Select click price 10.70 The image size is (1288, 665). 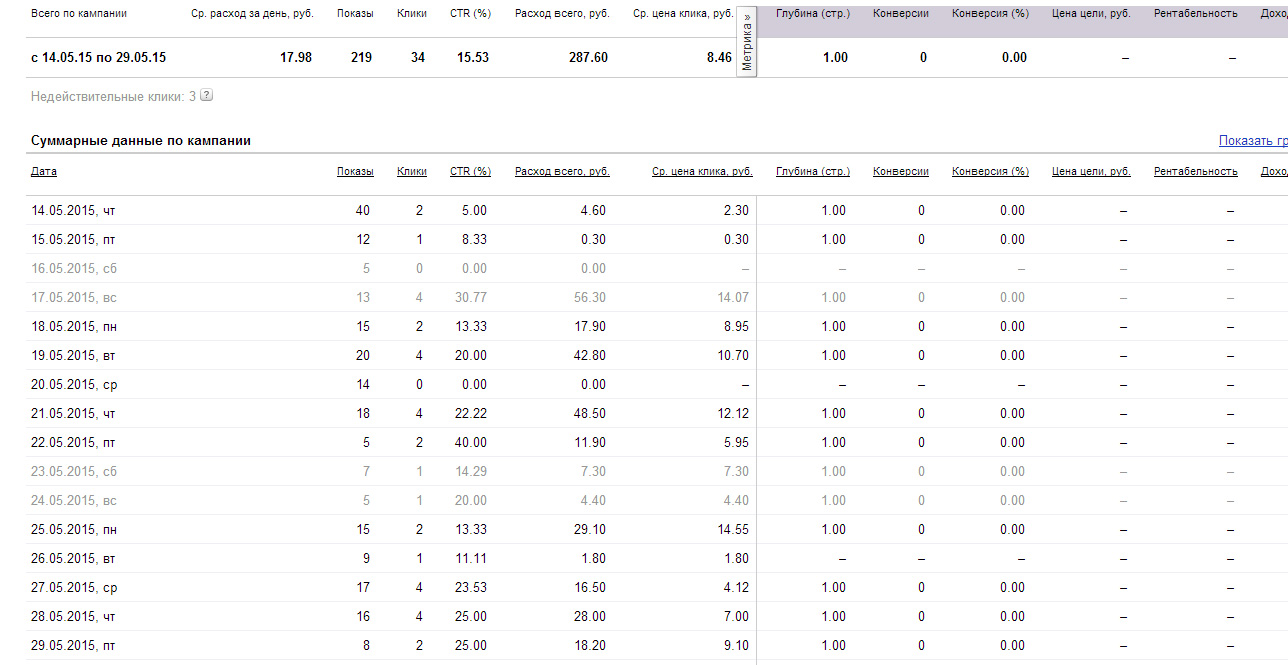732,356
